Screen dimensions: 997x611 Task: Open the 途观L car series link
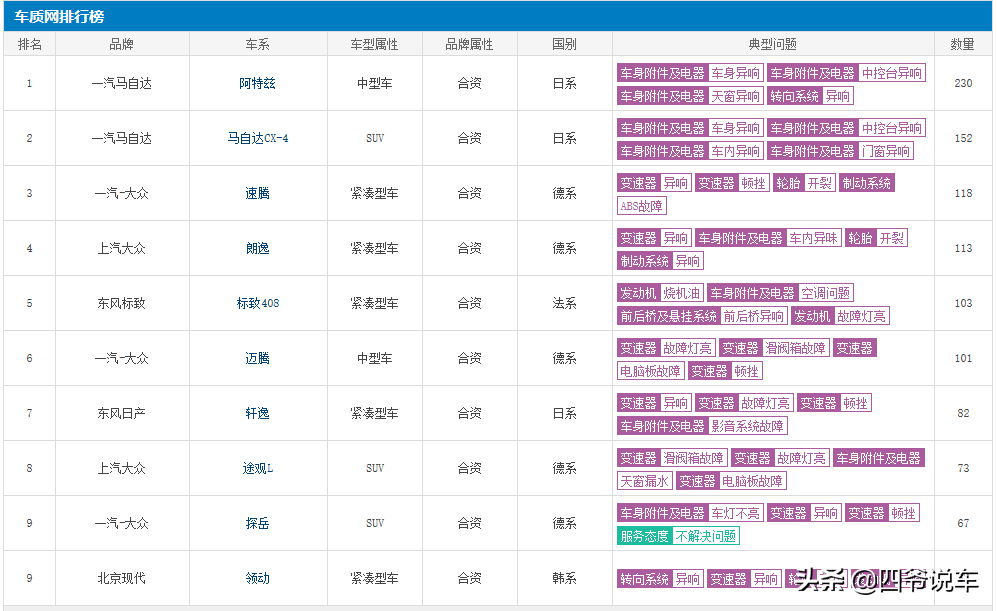coord(258,468)
